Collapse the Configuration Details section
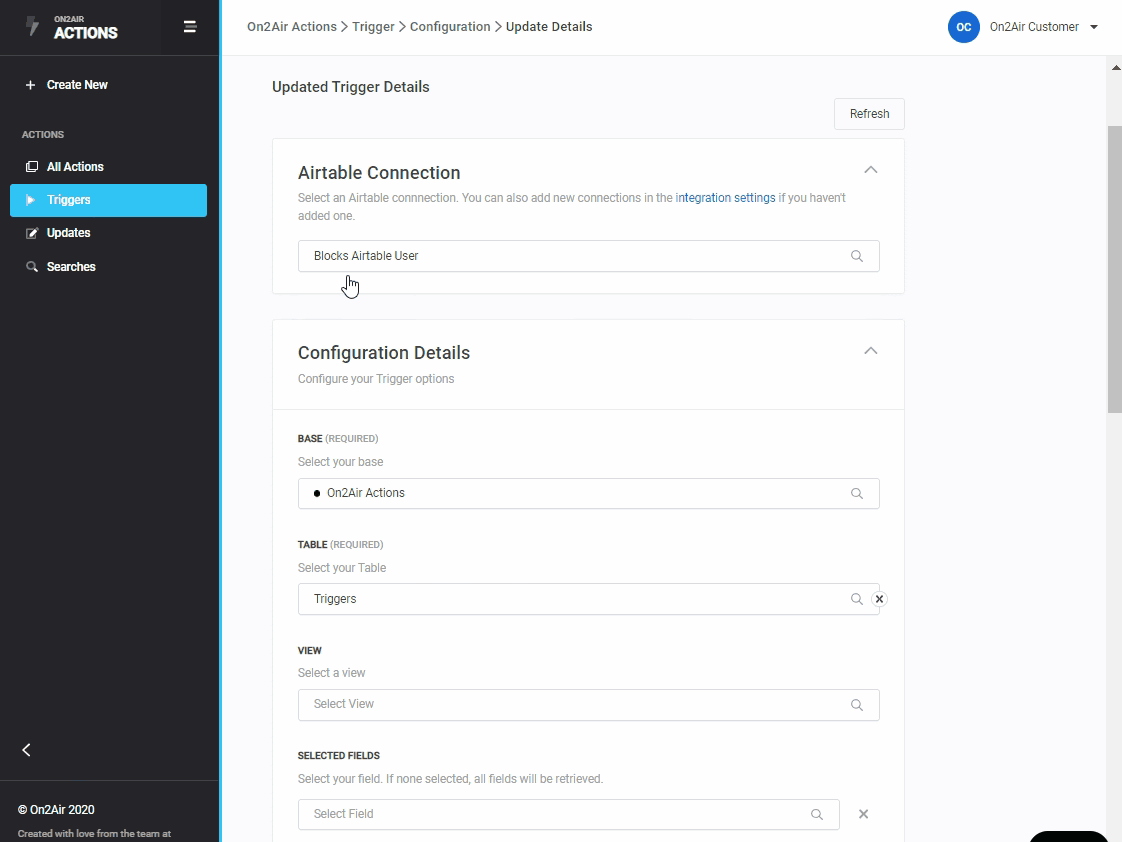This screenshot has height=842, width=1122. pos(870,351)
